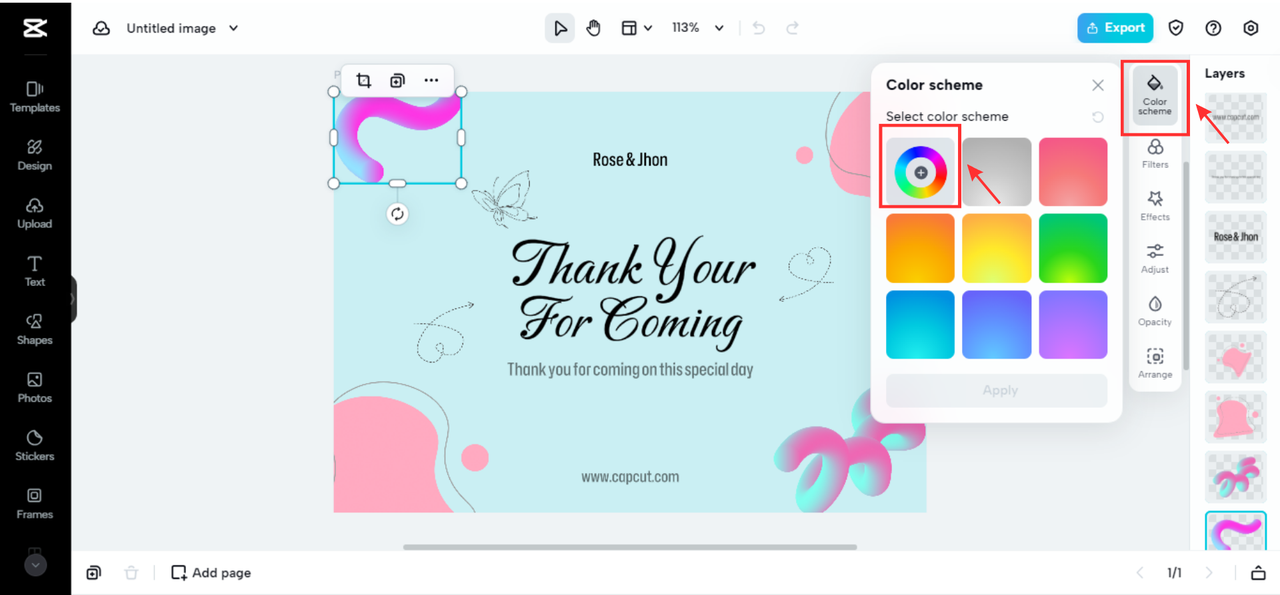Open the Shapes sidebar panel
Image resolution: width=1280 pixels, height=595 pixels.
pos(35,329)
